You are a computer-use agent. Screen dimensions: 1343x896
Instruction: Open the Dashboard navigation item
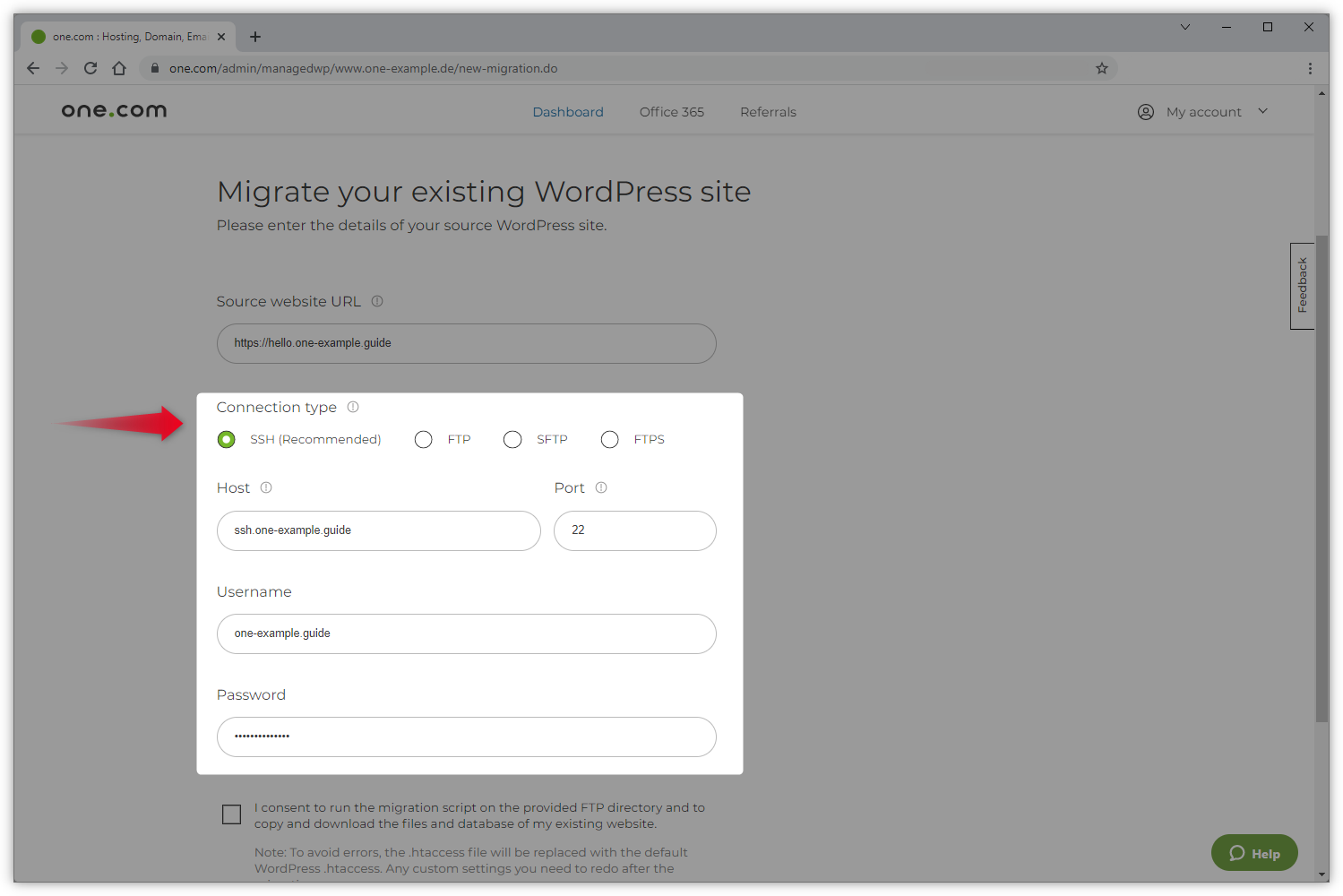568,112
